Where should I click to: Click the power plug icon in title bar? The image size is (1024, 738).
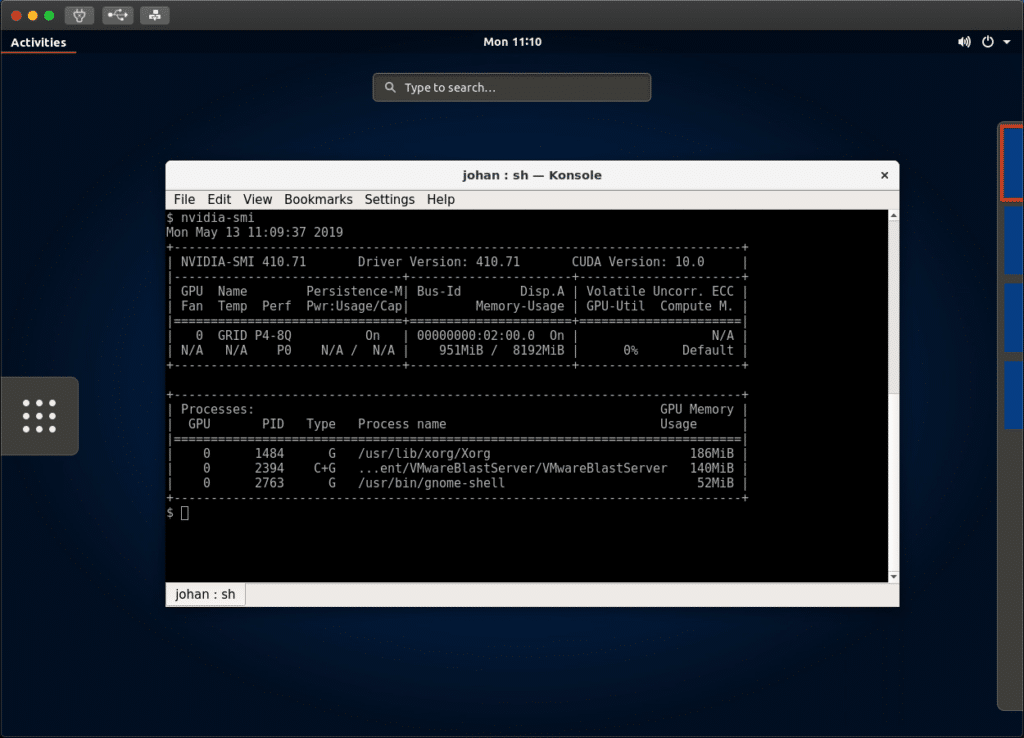(x=80, y=16)
